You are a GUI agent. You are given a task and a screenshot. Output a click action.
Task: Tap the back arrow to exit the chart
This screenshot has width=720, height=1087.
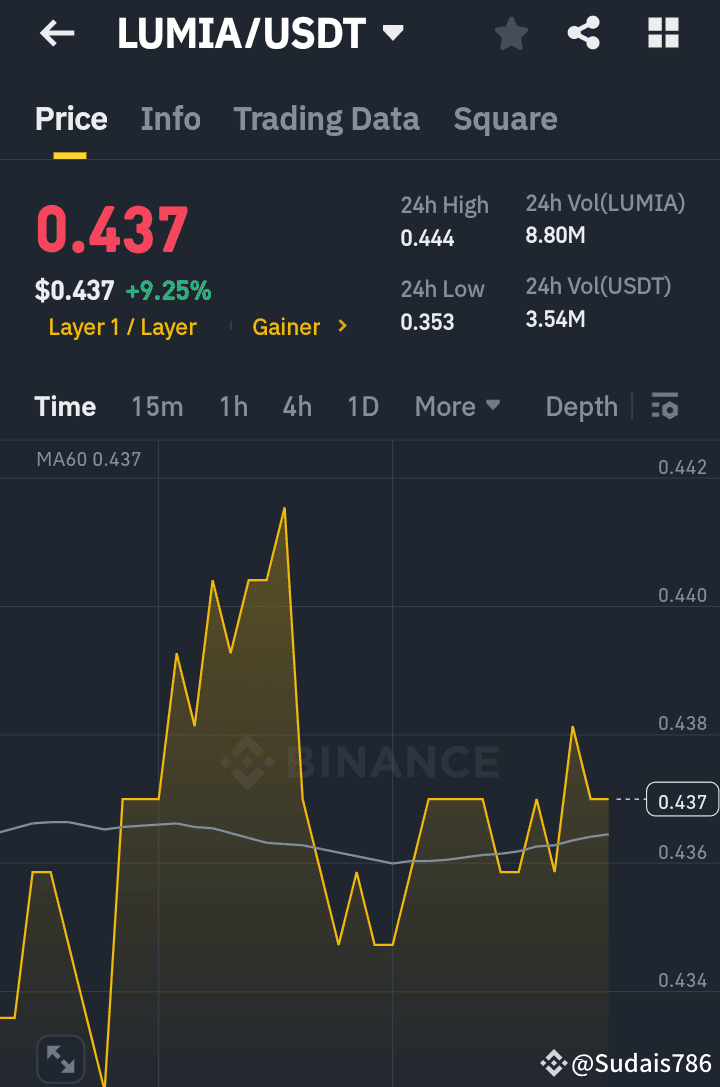point(57,33)
